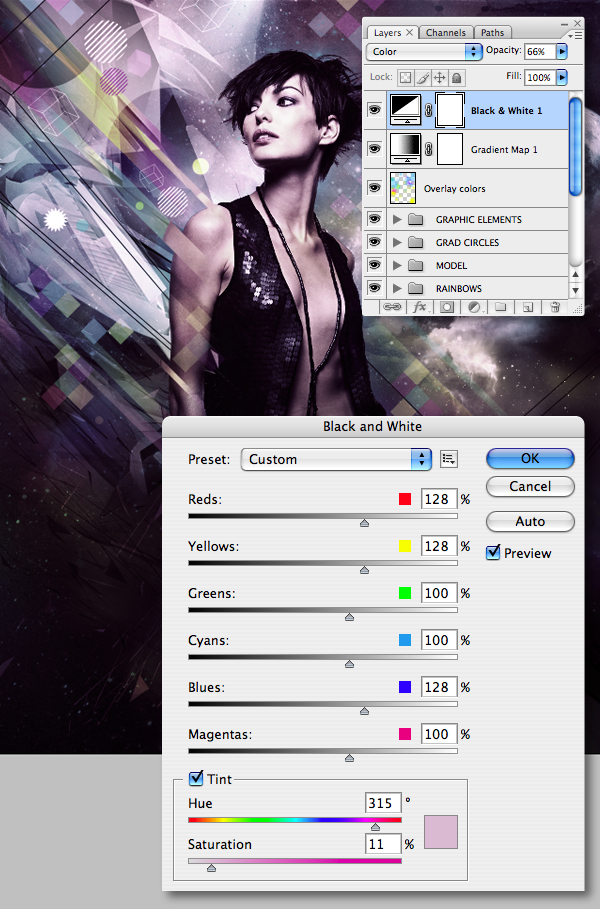This screenshot has width=600, height=909.
Task: Click the Saturation slider handle
Action: point(212,868)
